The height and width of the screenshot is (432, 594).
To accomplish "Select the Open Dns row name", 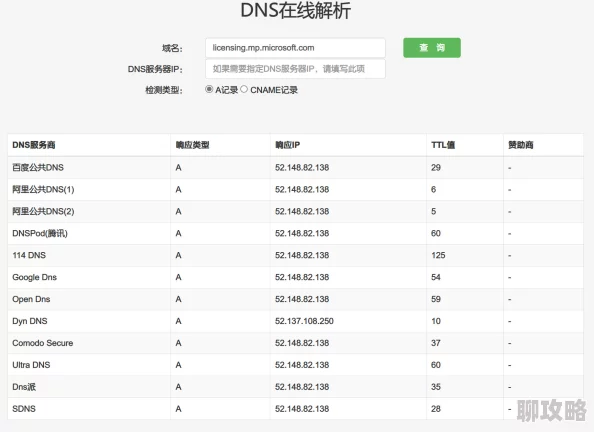I will 31,299.
